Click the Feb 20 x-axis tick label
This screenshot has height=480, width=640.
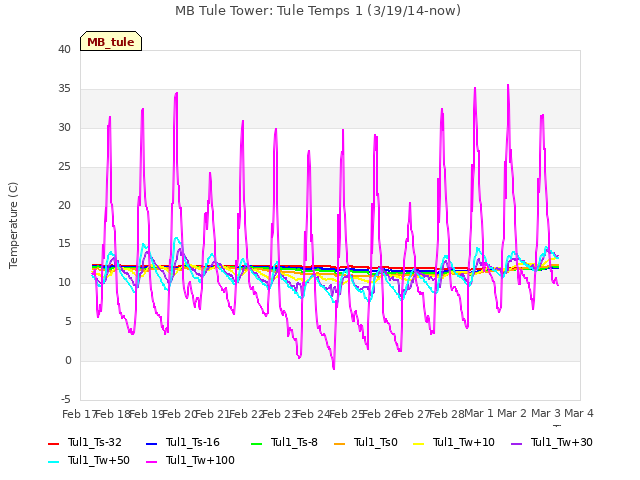[180, 414]
